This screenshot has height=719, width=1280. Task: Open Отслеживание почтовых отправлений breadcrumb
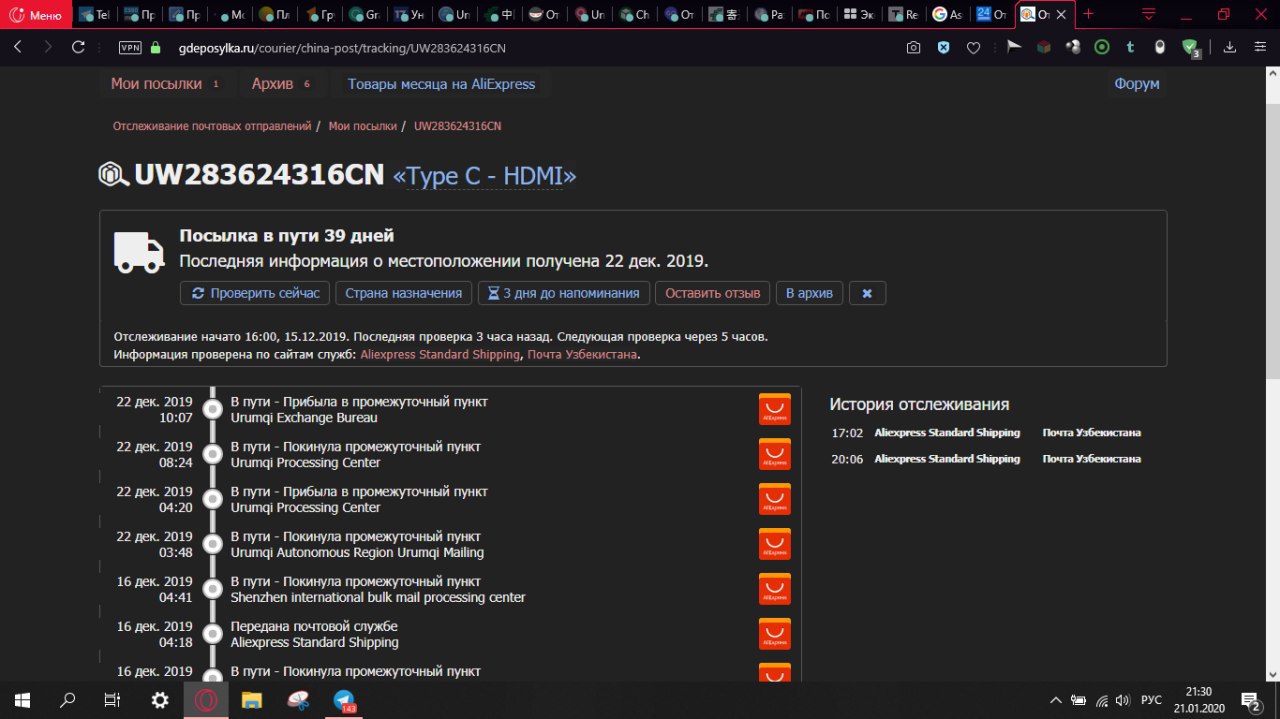(212, 126)
